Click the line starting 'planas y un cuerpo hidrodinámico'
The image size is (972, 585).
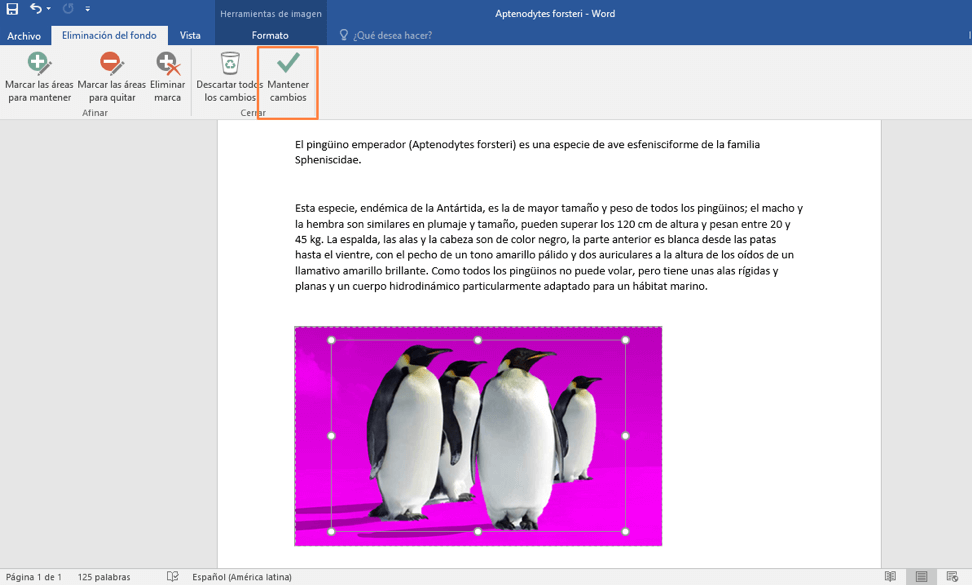(x=501, y=286)
